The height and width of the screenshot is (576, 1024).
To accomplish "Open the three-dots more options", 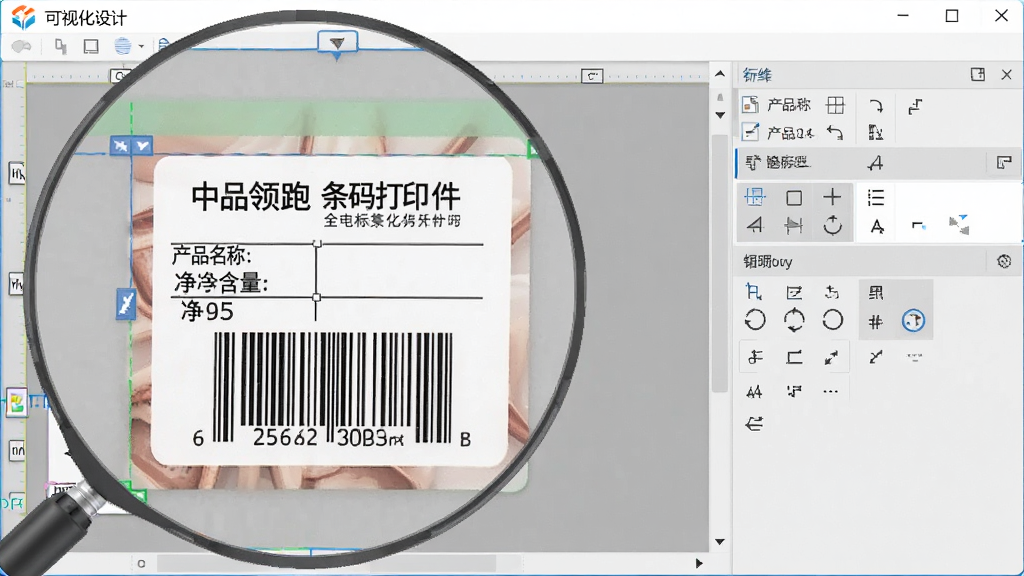I will [x=831, y=392].
